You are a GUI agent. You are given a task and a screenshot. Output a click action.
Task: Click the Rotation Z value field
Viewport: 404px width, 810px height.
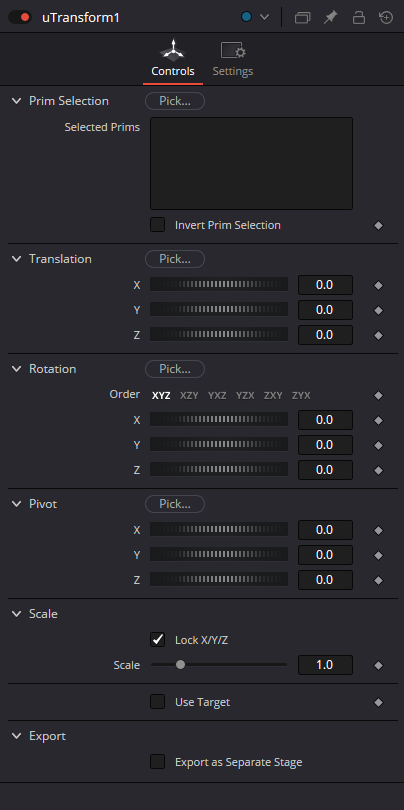coord(325,470)
